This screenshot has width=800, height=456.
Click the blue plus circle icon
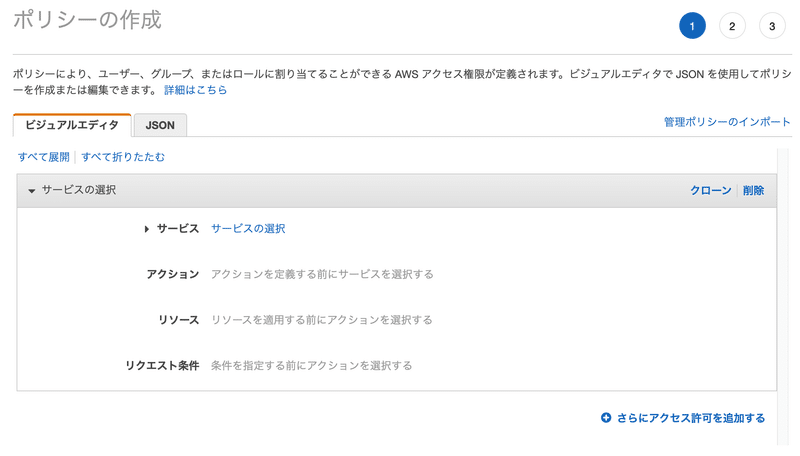click(606, 418)
